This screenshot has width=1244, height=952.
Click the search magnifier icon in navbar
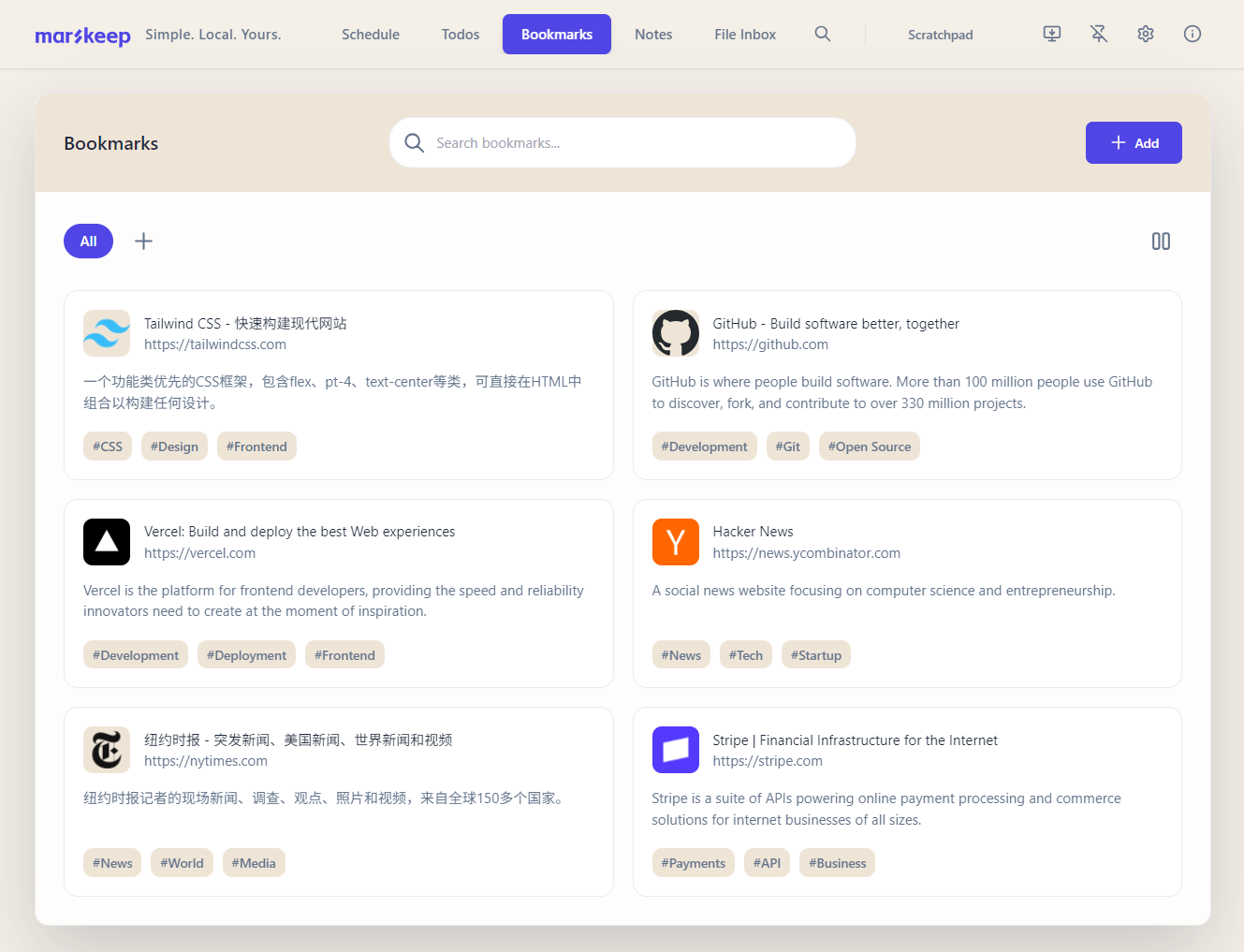pyautogui.click(x=823, y=34)
